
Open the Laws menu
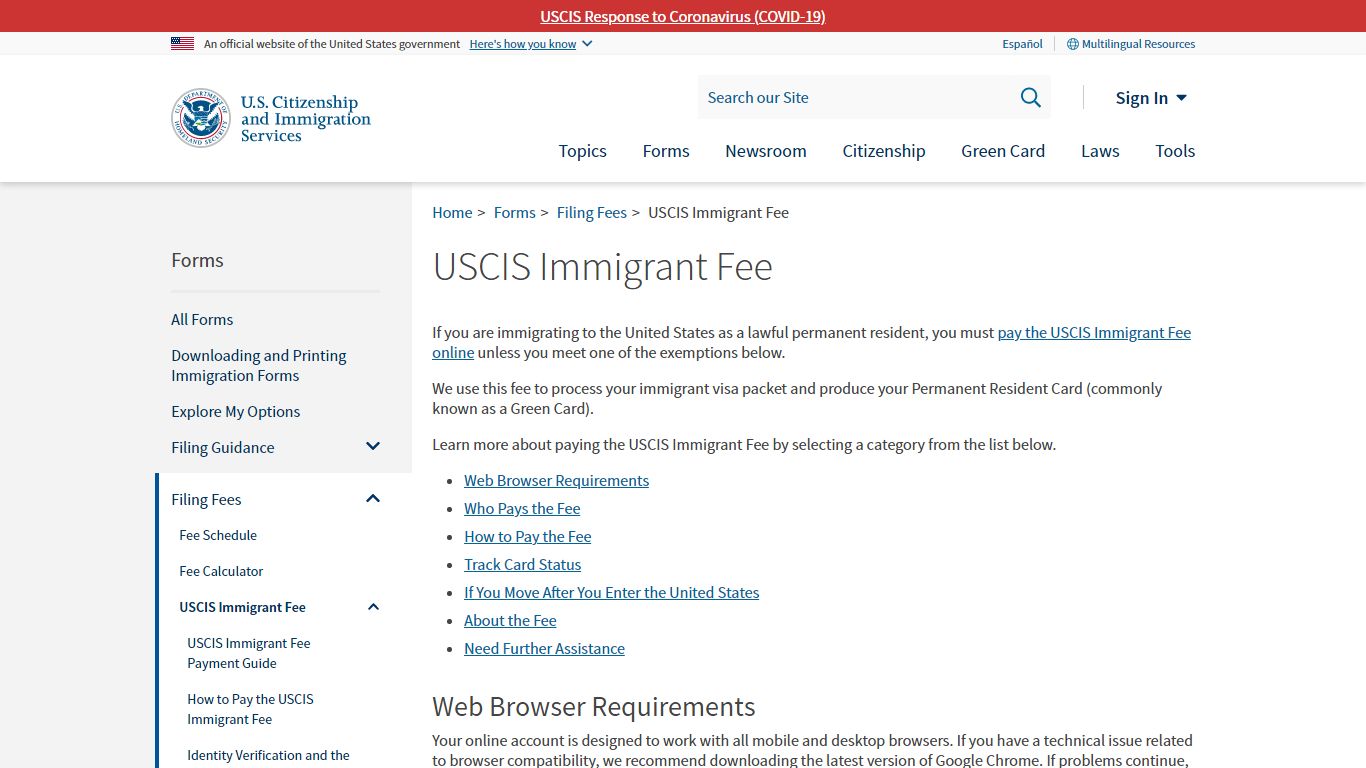point(1100,151)
